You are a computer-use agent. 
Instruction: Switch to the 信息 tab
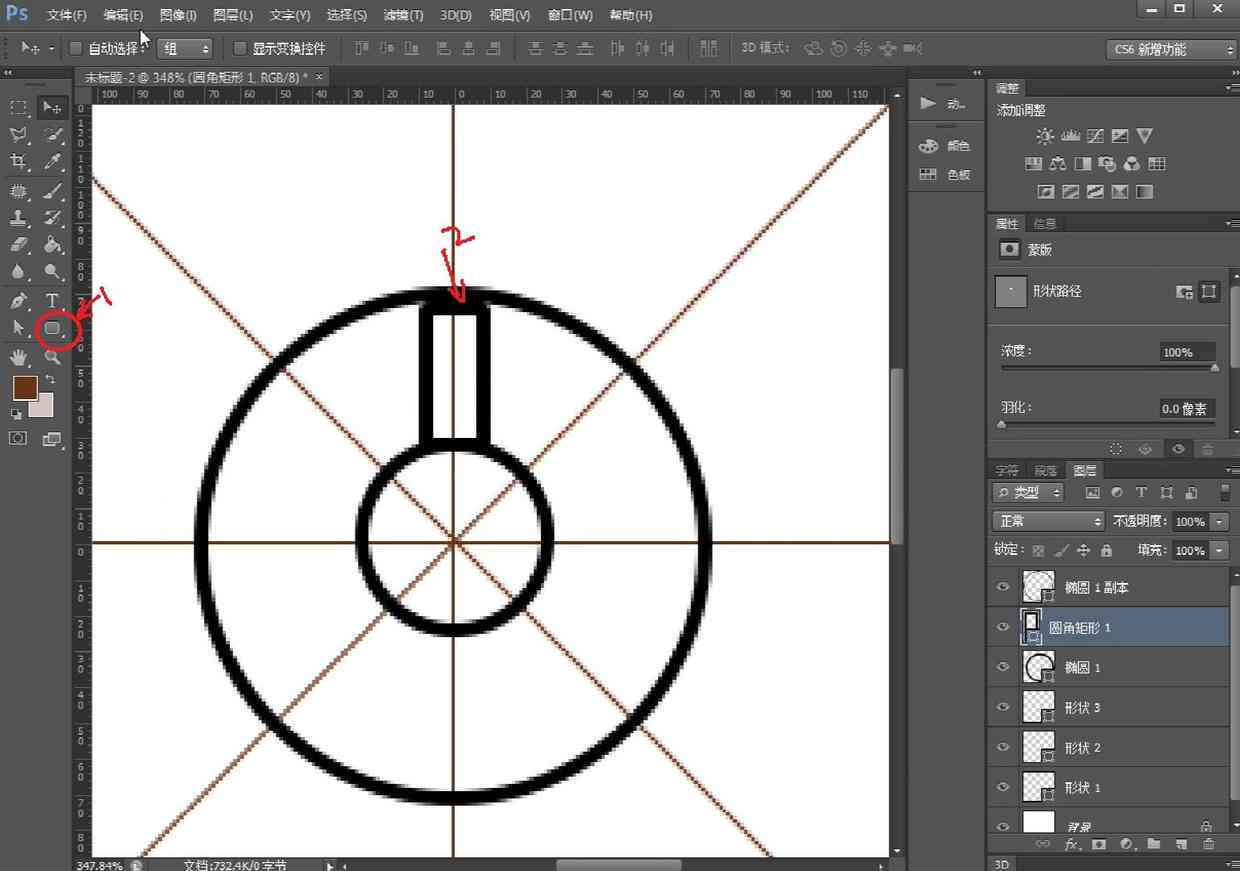click(x=1044, y=223)
